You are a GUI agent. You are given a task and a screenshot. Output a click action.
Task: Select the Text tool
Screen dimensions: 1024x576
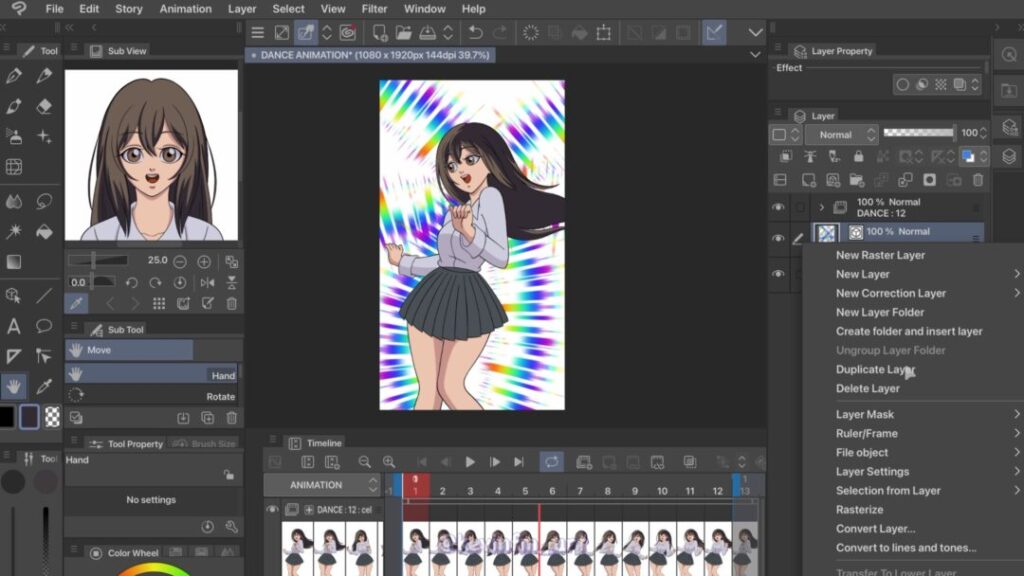click(14, 326)
